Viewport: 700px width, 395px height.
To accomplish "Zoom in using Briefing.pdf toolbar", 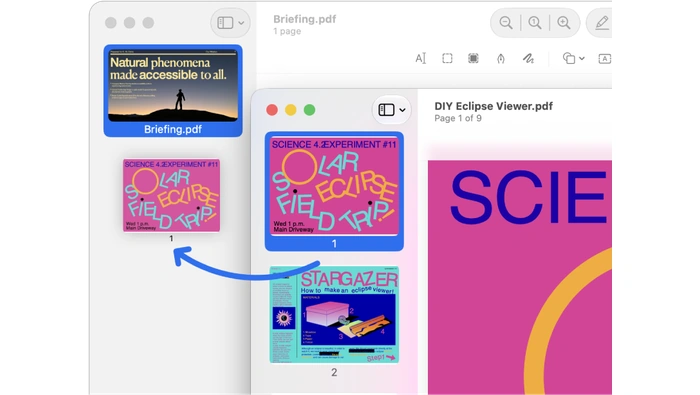I will (x=564, y=23).
